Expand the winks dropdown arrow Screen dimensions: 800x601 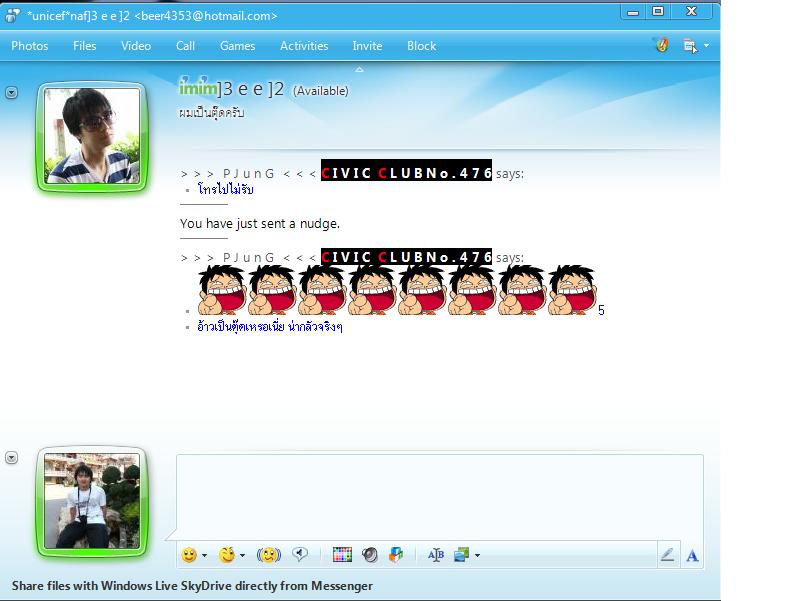[242, 556]
